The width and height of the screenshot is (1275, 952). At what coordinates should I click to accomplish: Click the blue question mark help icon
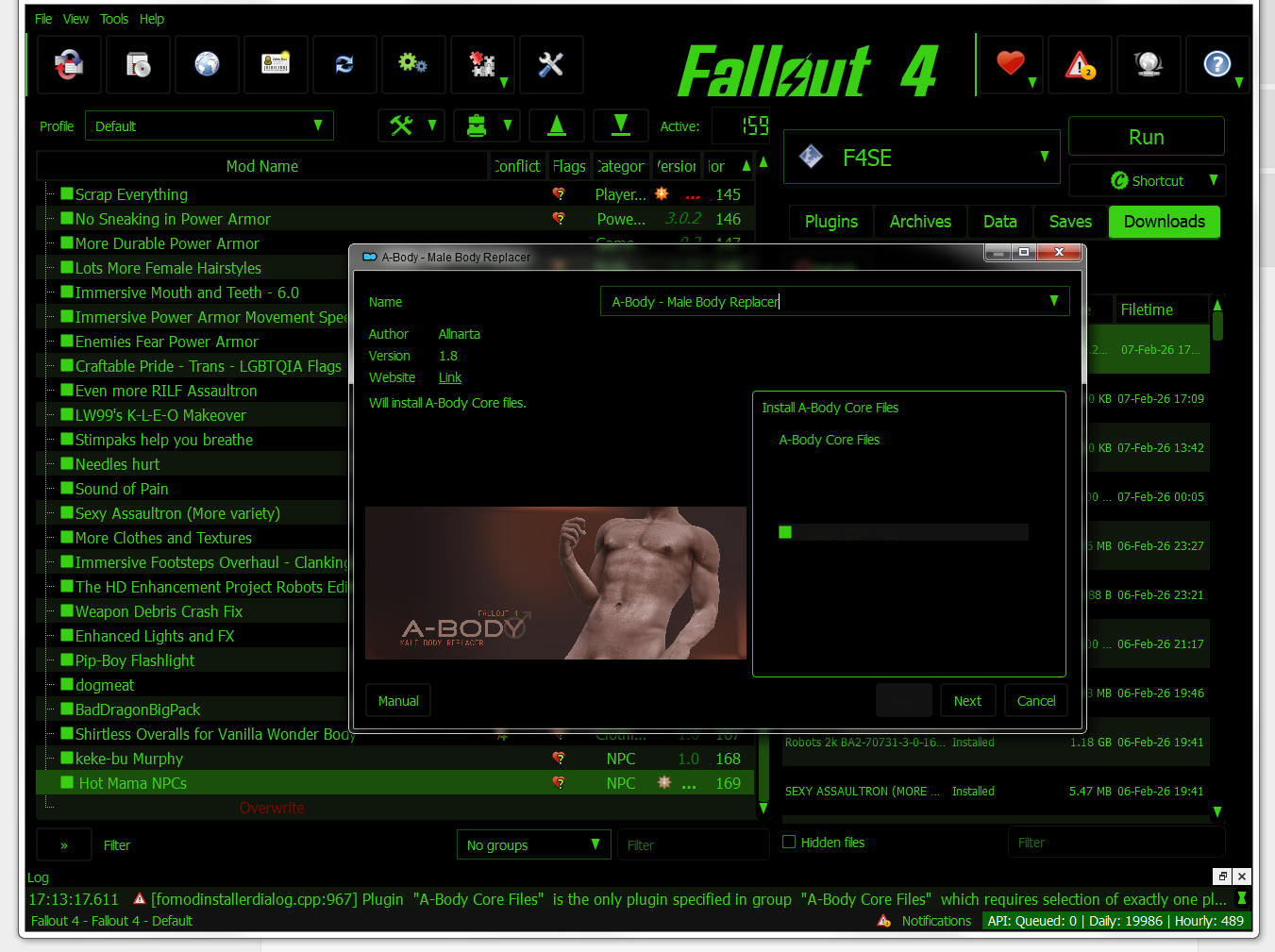tap(1216, 64)
